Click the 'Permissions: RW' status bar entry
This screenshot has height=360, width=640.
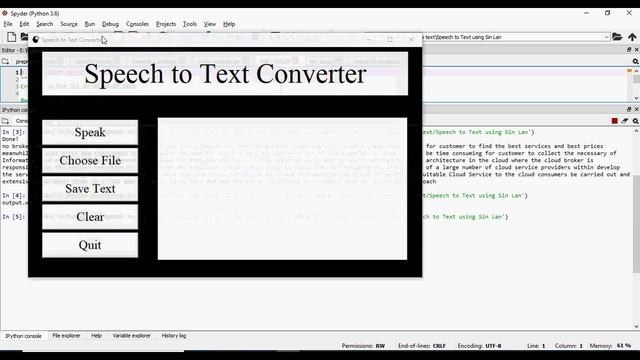(363, 346)
